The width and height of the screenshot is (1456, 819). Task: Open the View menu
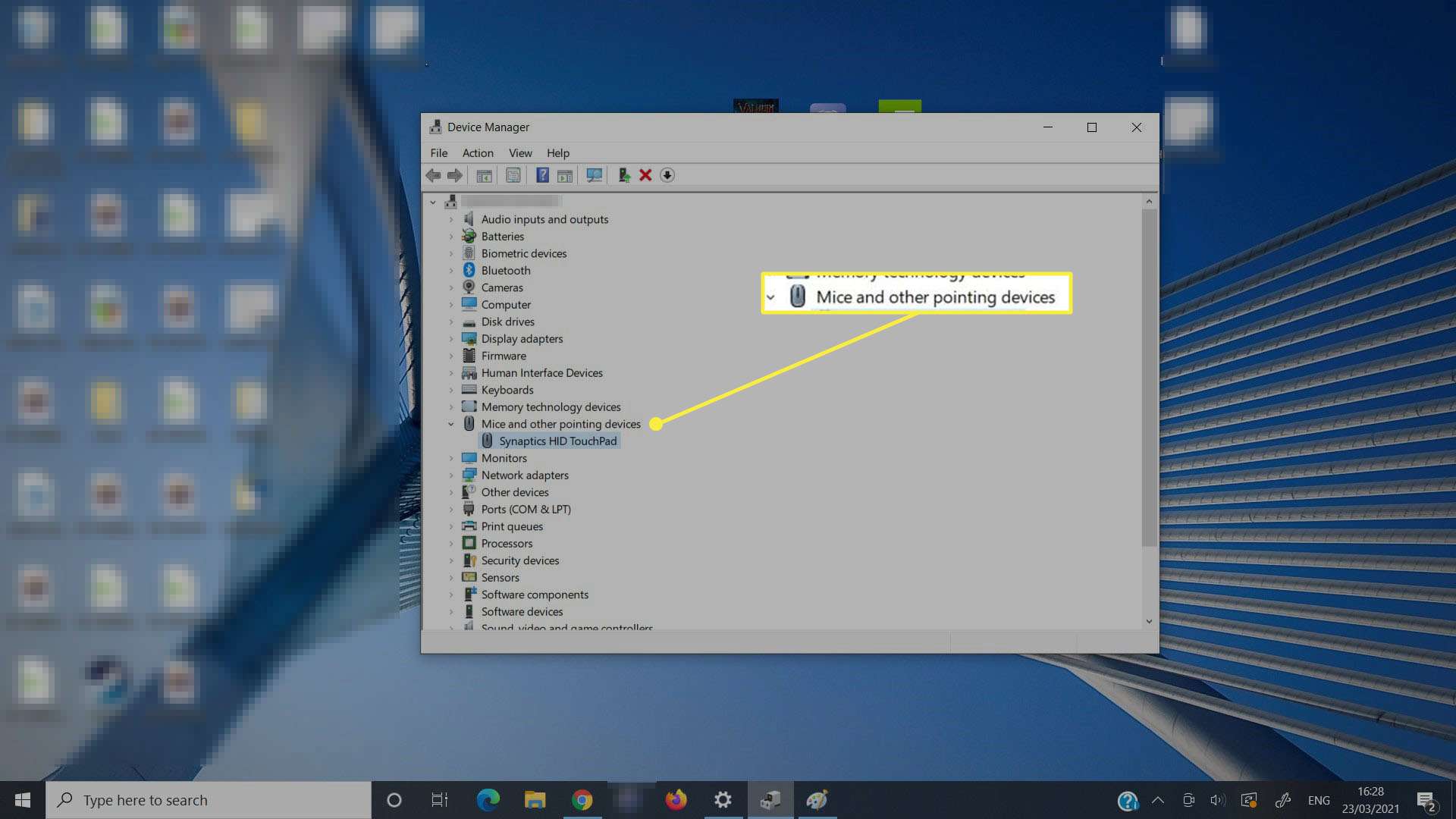[520, 152]
